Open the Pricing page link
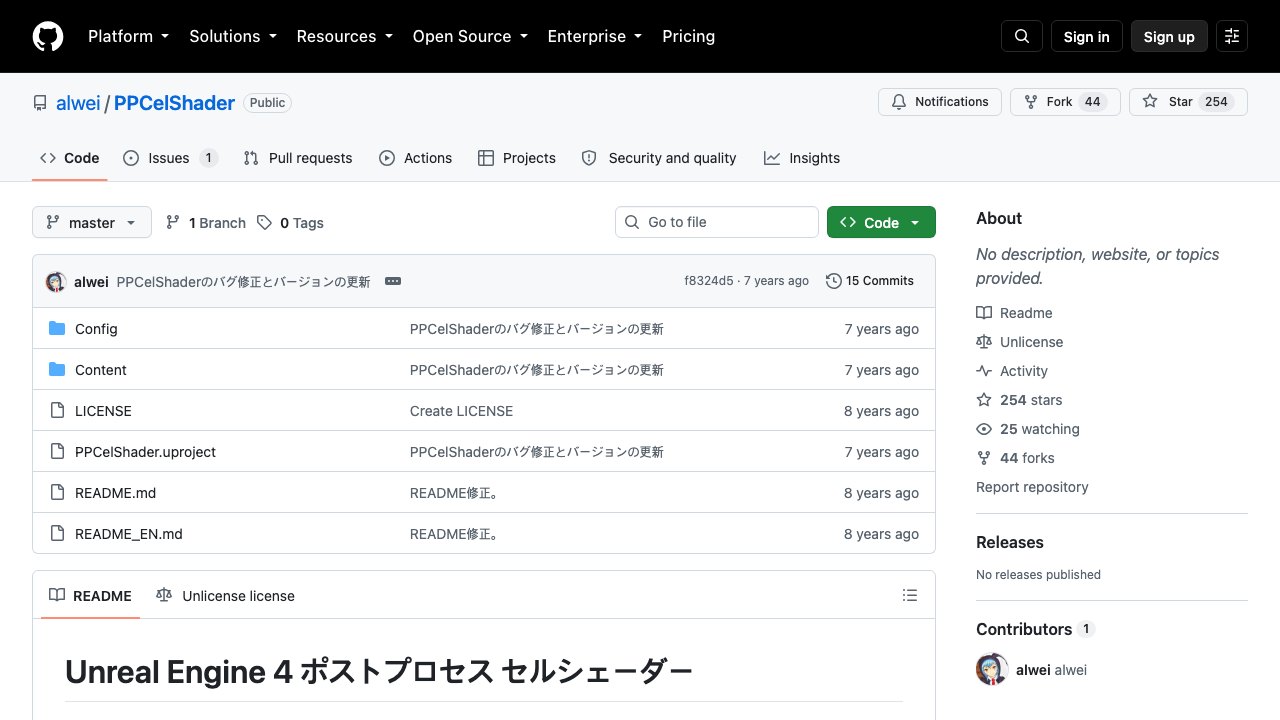This screenshot has width=1280, height=720. (x=688, y=36)
